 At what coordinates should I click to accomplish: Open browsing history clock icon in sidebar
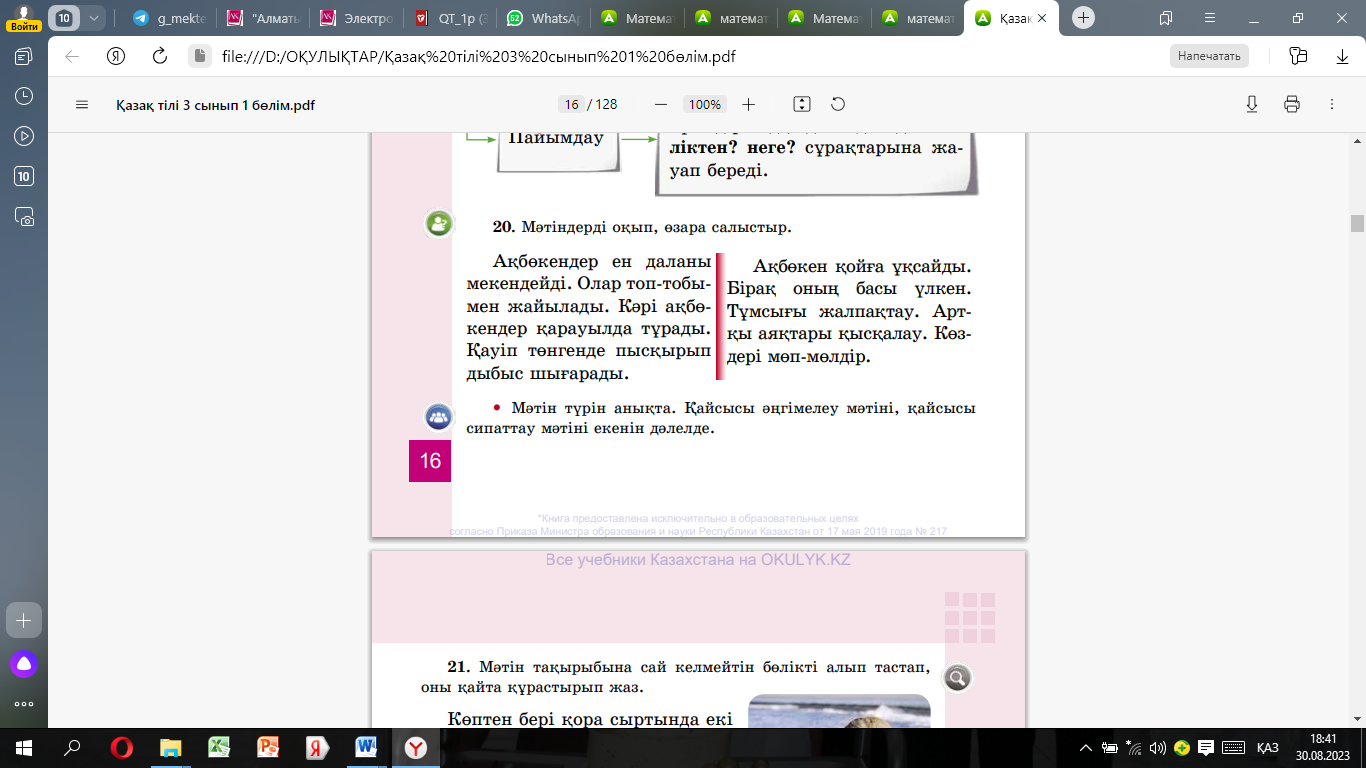coord(24,97)
